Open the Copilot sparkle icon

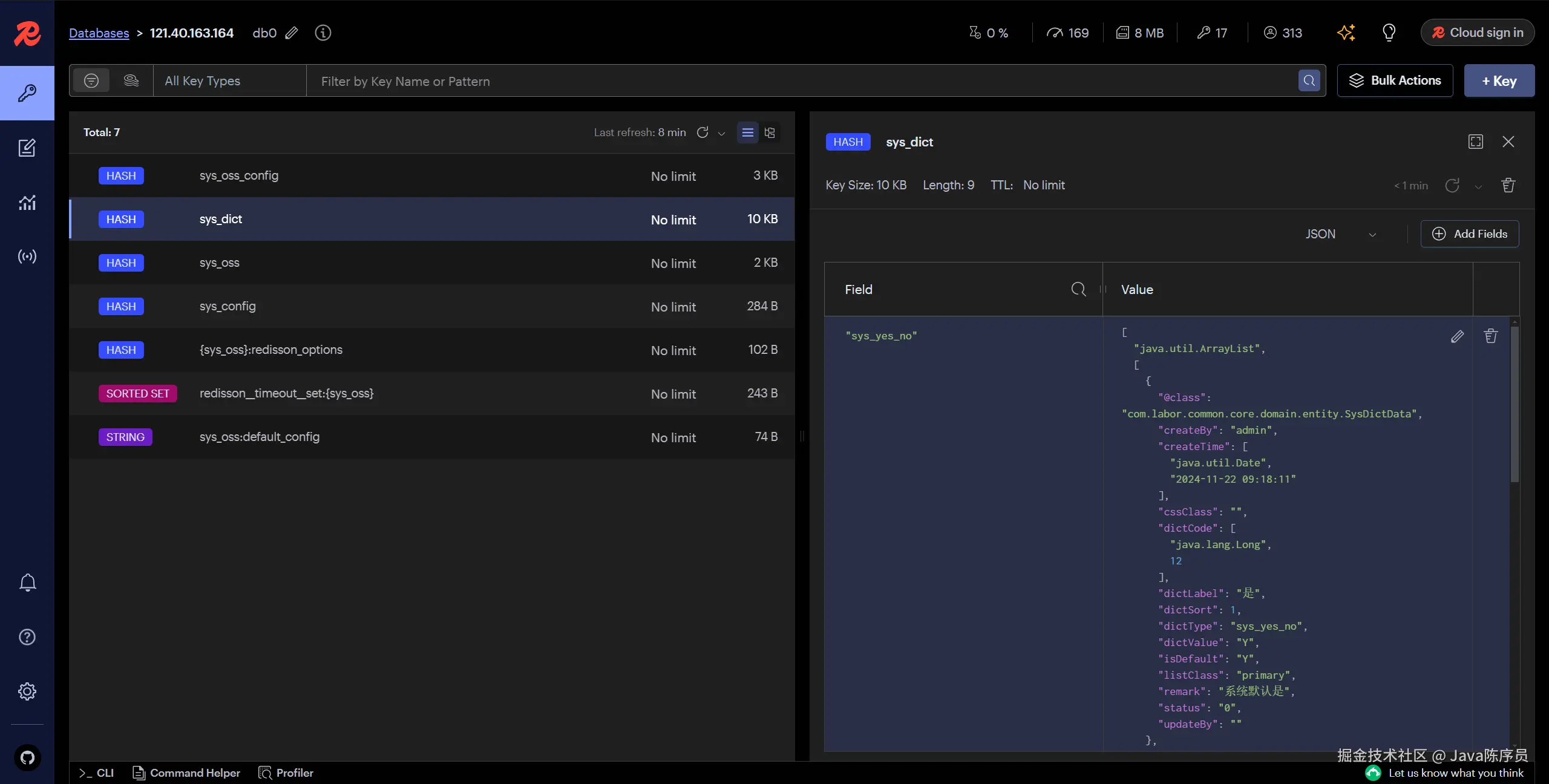(x=1346, y=33)
